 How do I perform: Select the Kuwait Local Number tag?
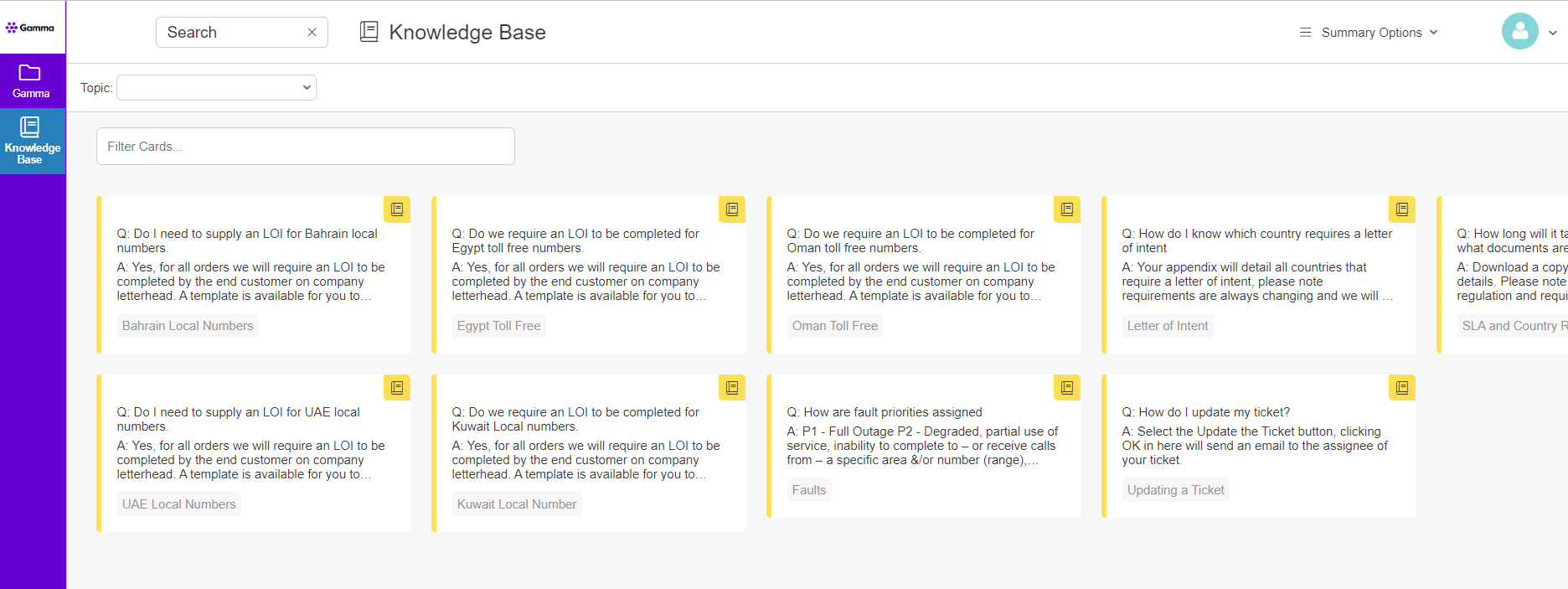[x=517, y=504]
